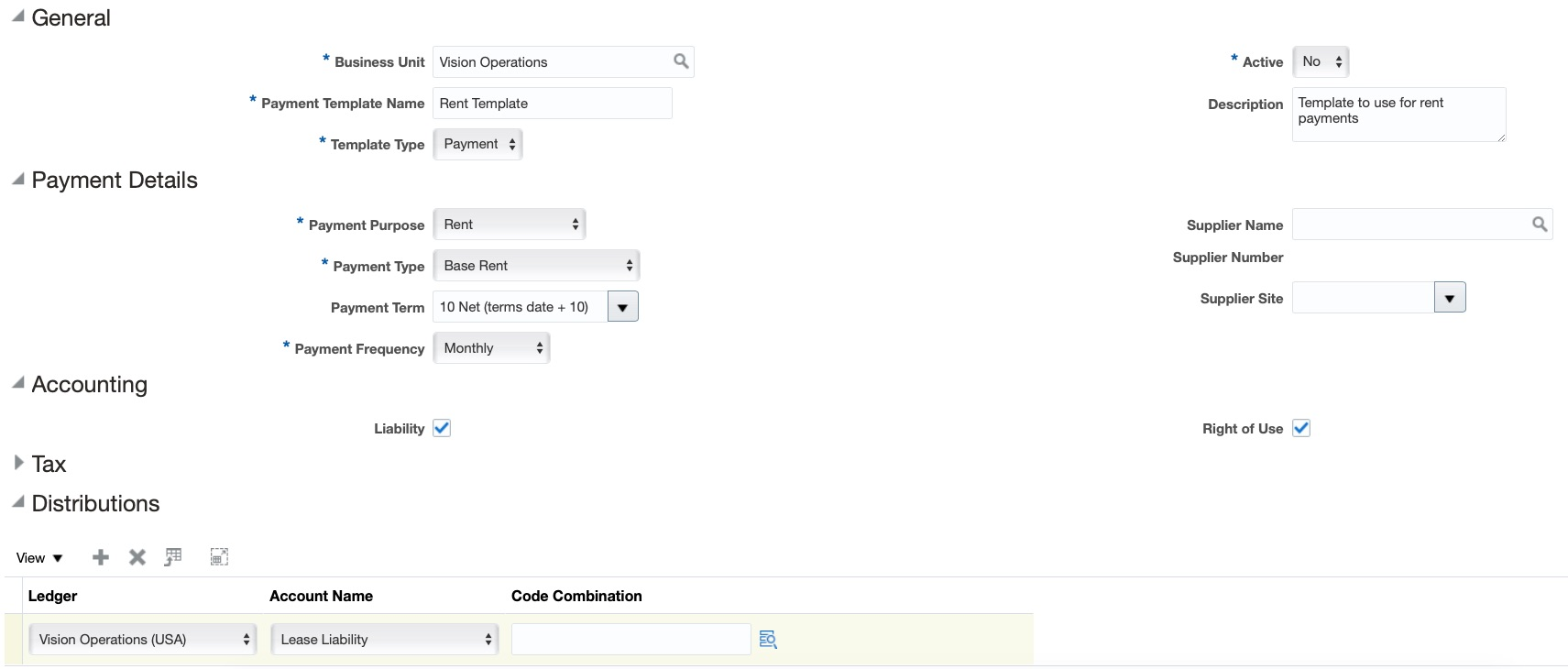The image size is (1568, 669).
Task: Open the Supplier Site dropdown arrow
Action: click(x=1450, y=298)
